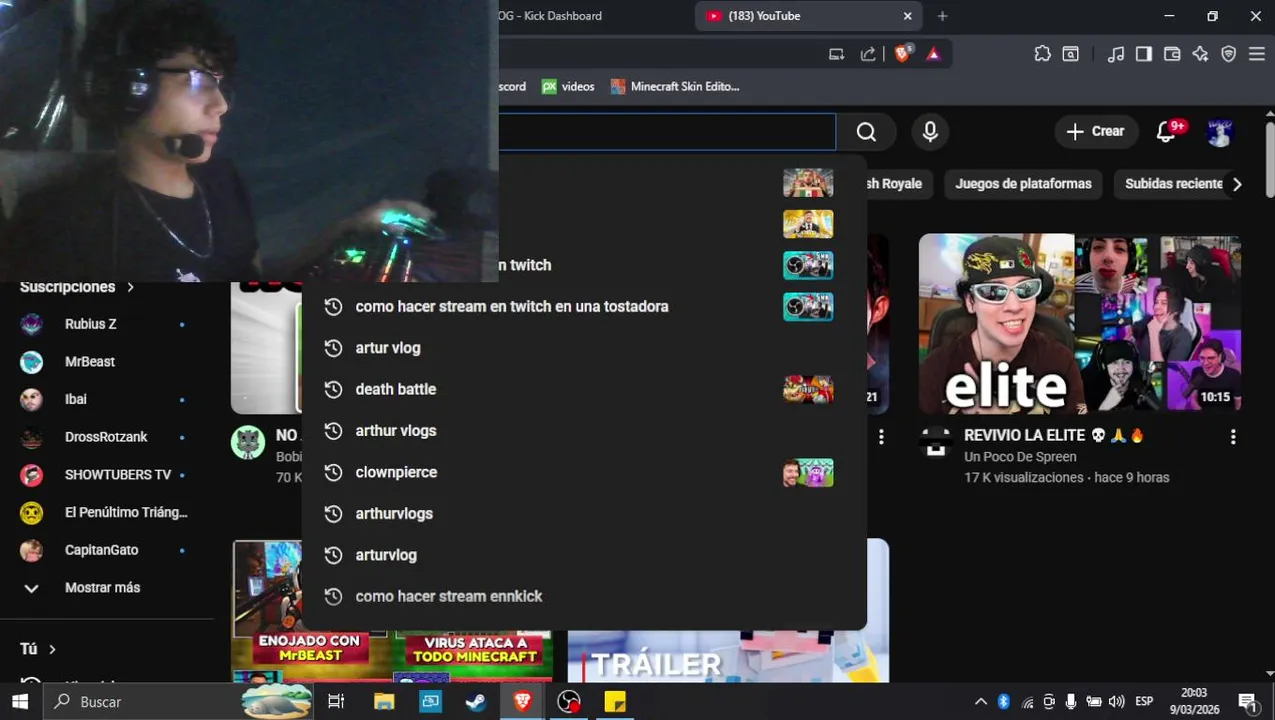Click the clownpierce suggestion thumbnail
This screenshot has width=1275, height=720.
tap(808, 472)
